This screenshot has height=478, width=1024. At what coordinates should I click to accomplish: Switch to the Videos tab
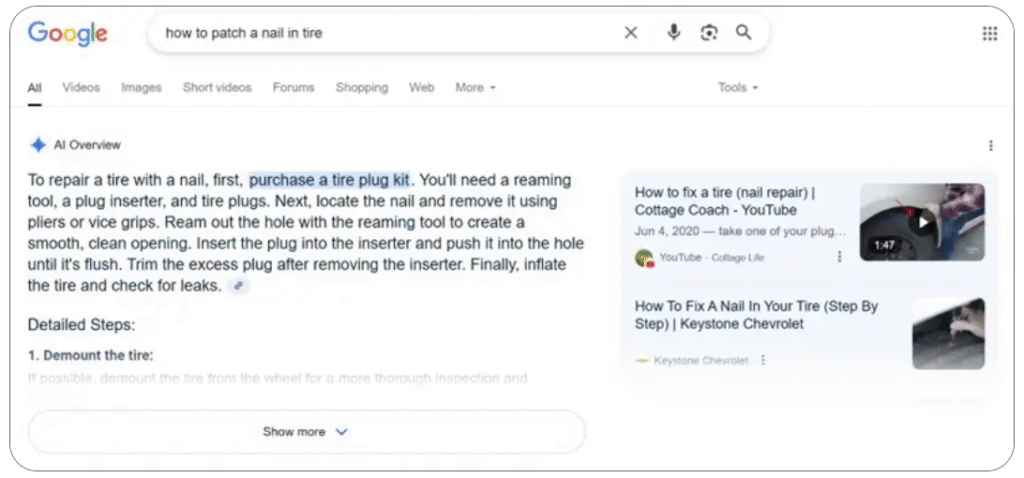[x=81, y=88]
